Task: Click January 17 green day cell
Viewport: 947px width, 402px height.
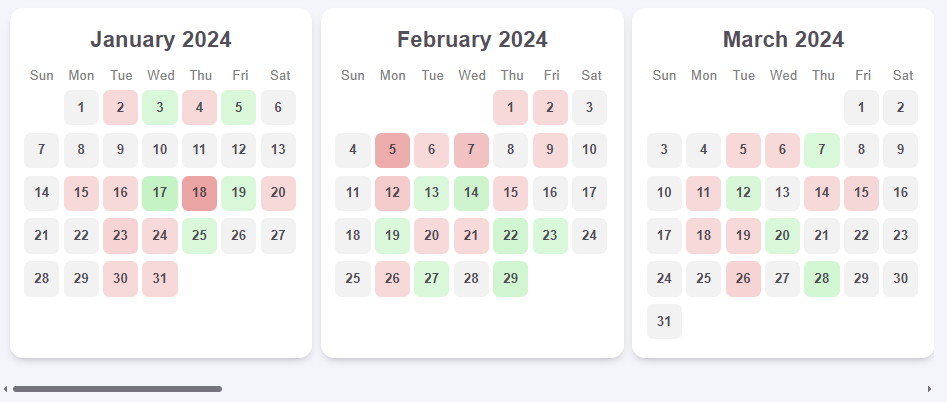Action: tap(160, 193)
